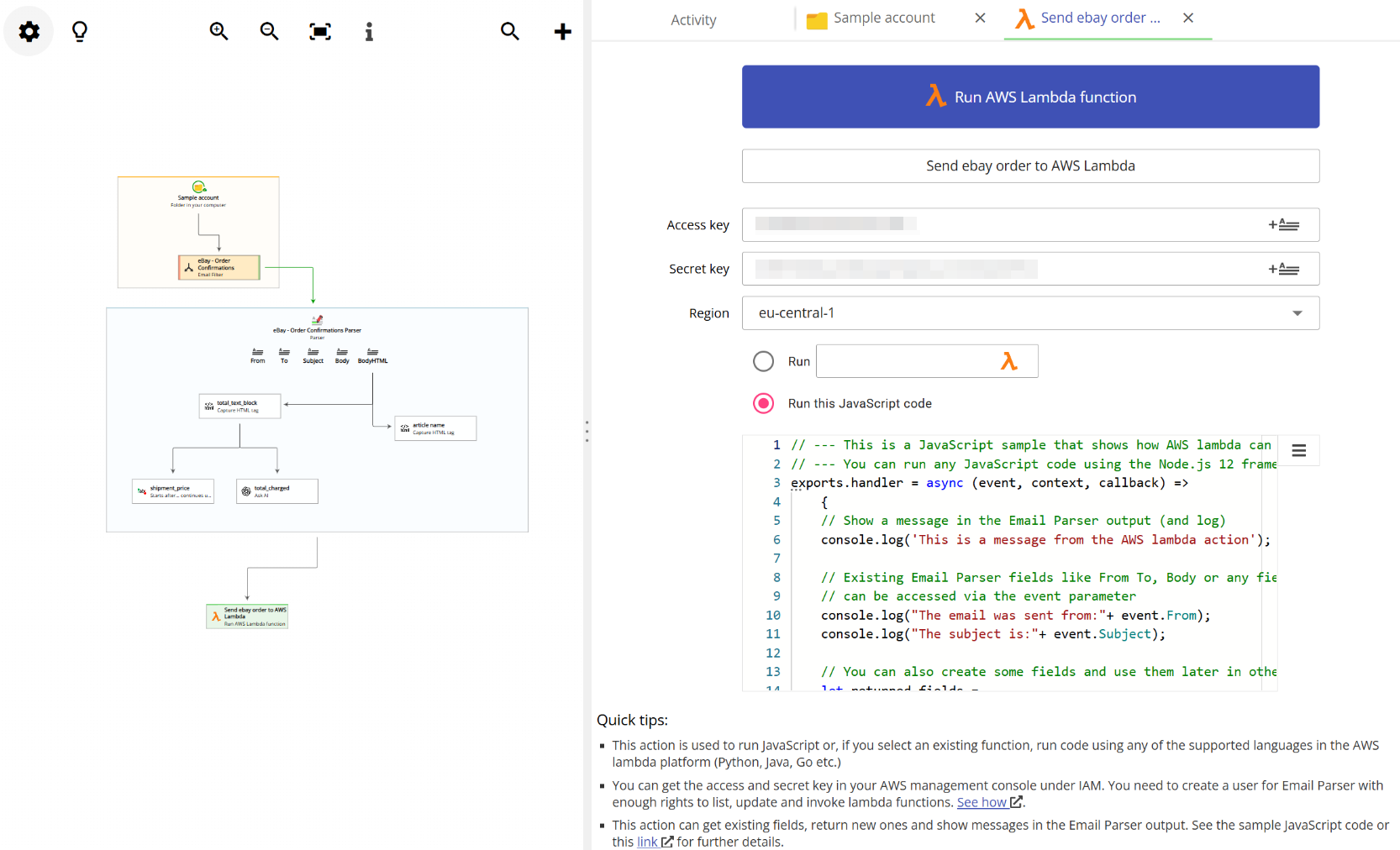Image resolution: width=1400 pixels, height=850 pixels.
Task: Zoom in on the parser flowchart
Action: pos(218,31)
